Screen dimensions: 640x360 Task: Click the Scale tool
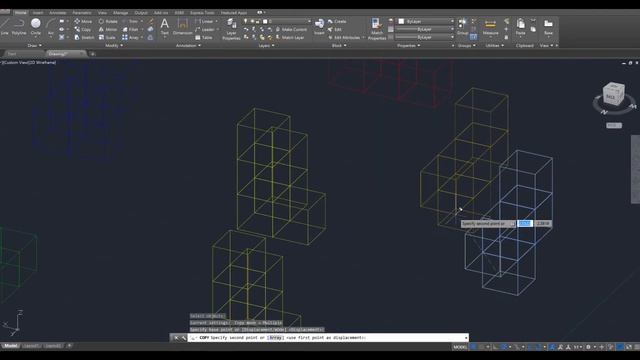point(107,38)
